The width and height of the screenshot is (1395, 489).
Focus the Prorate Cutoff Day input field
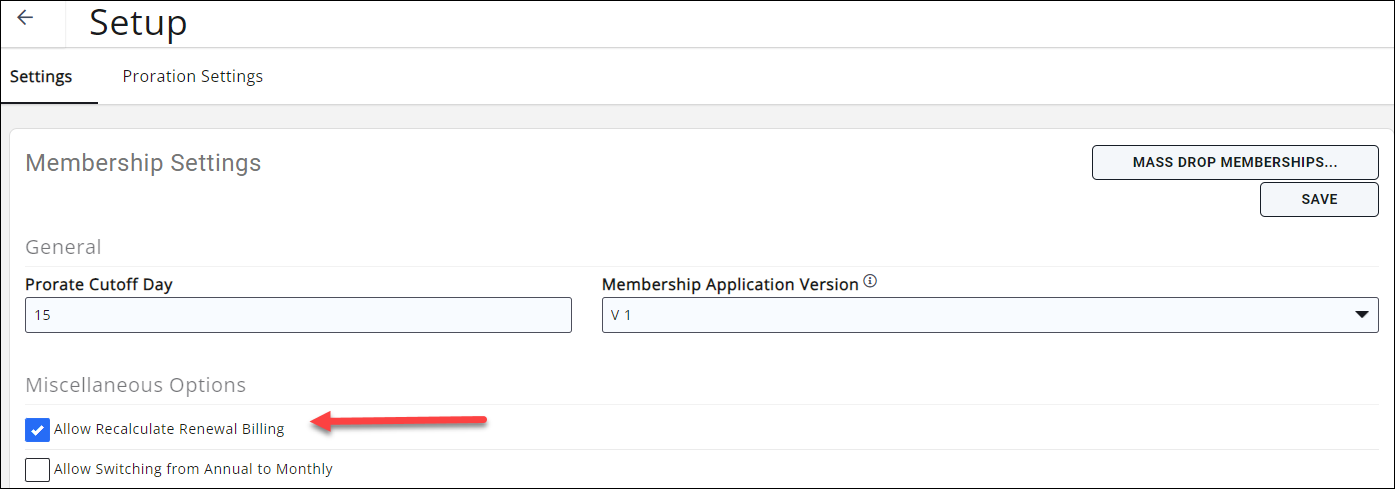[298, 315]
